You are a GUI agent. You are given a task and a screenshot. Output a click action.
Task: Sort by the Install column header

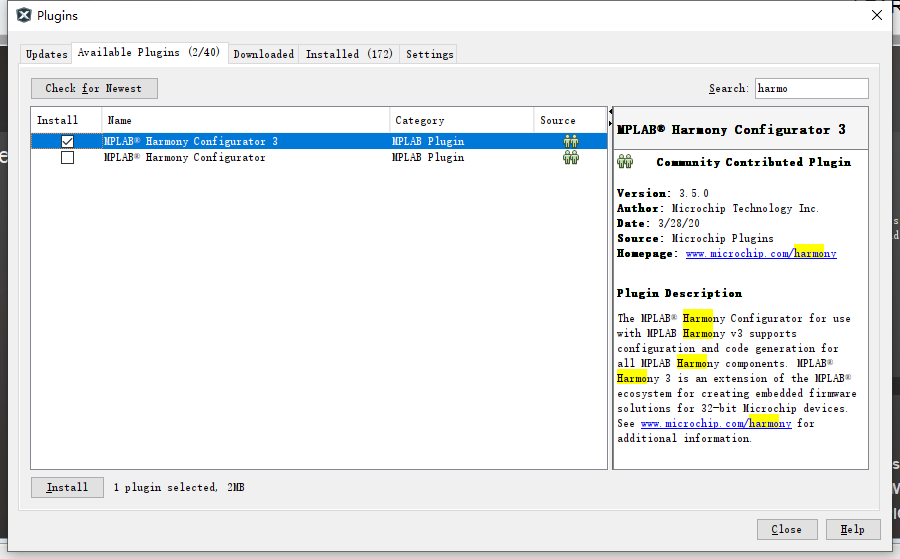[66, 121]
